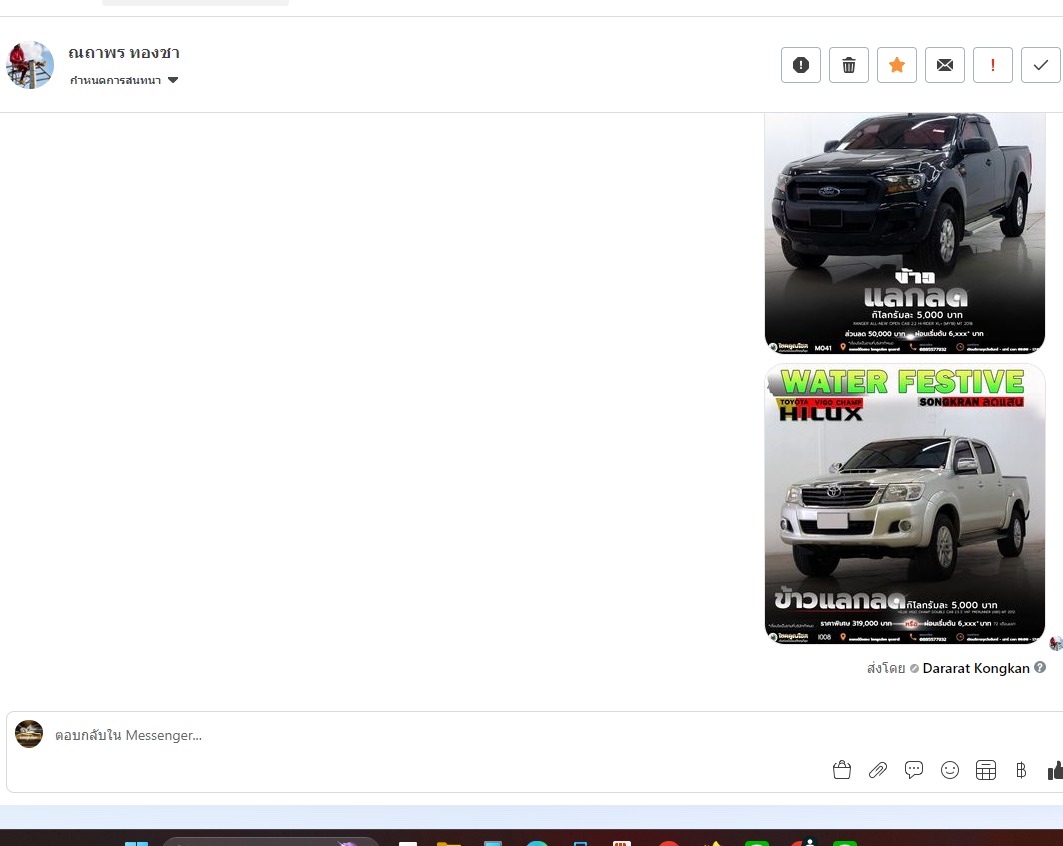
Task: Expand the กำหนดการสนทนา dropdown arrow
Action: [x=173, y=80]
